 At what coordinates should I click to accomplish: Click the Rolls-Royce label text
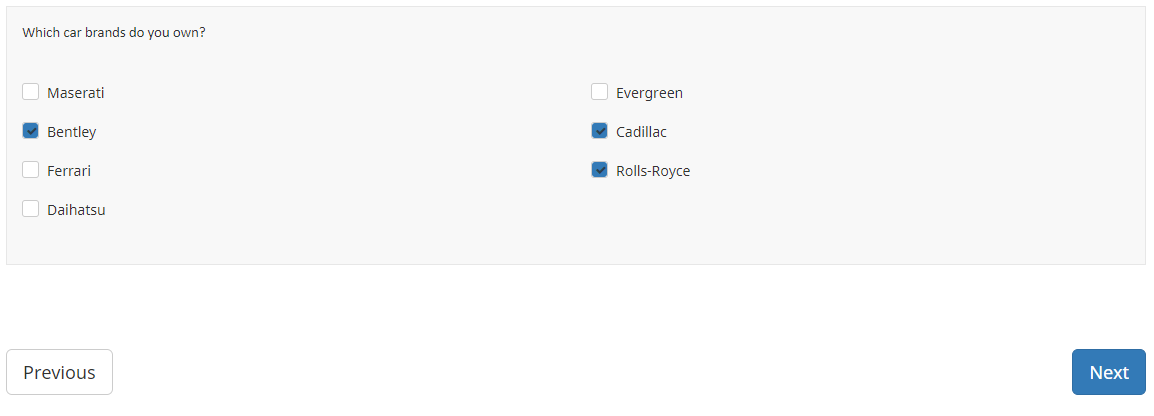pos(653,171)
